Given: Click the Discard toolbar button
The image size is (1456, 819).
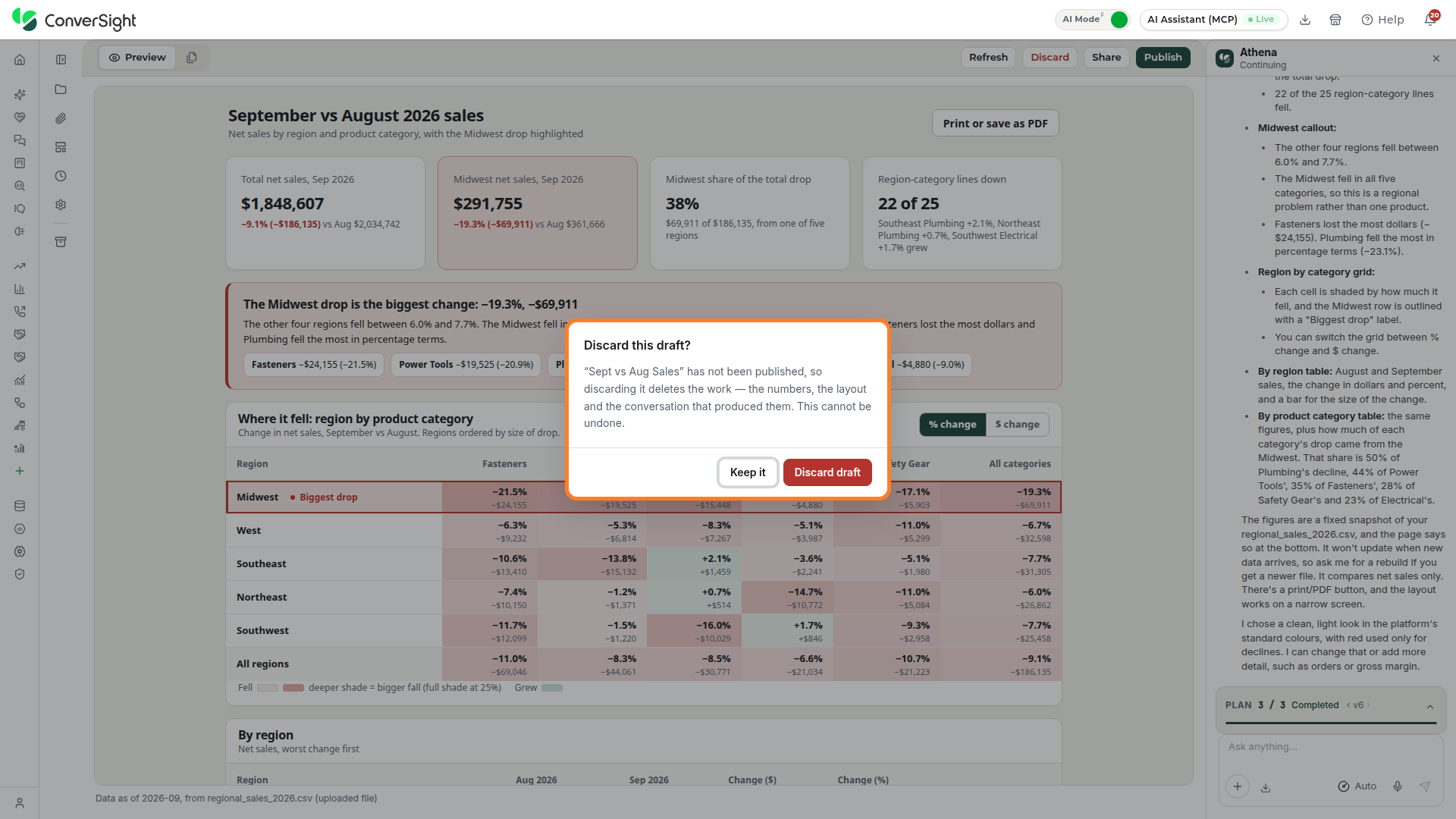Looking at the screenshot, I should tap(1050, 58).
